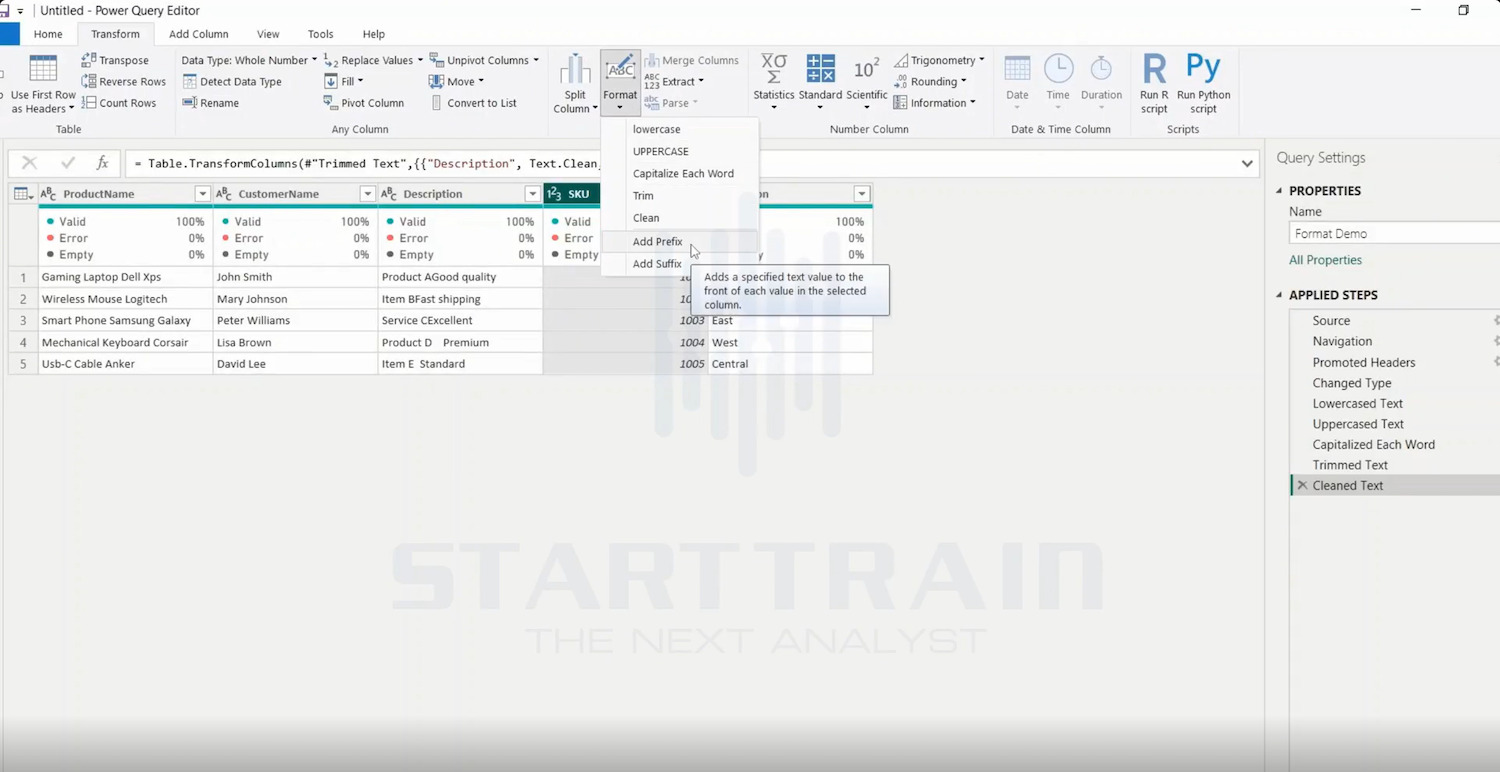Screen dimensions: 1500x772
Task: Open the ProductName column filter dropdown
Action: [202, 194]
